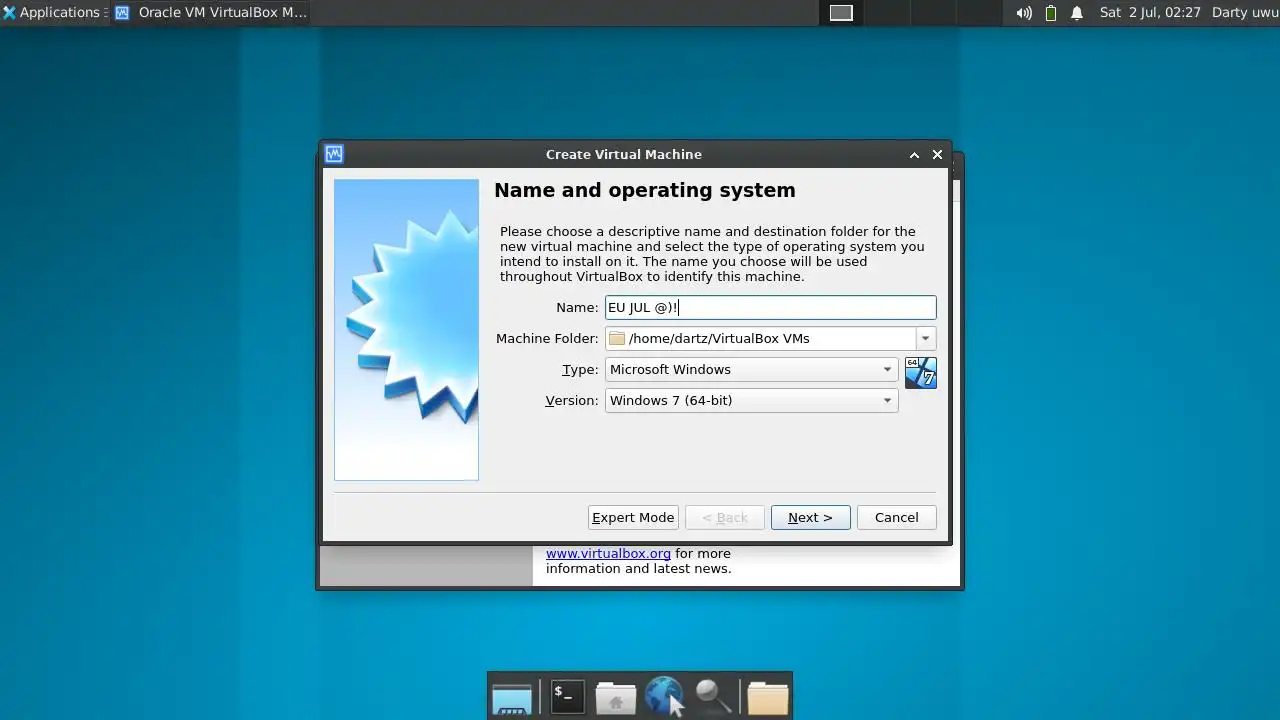
Task: Open the volume control in top panel
Action: [1024, 13]
